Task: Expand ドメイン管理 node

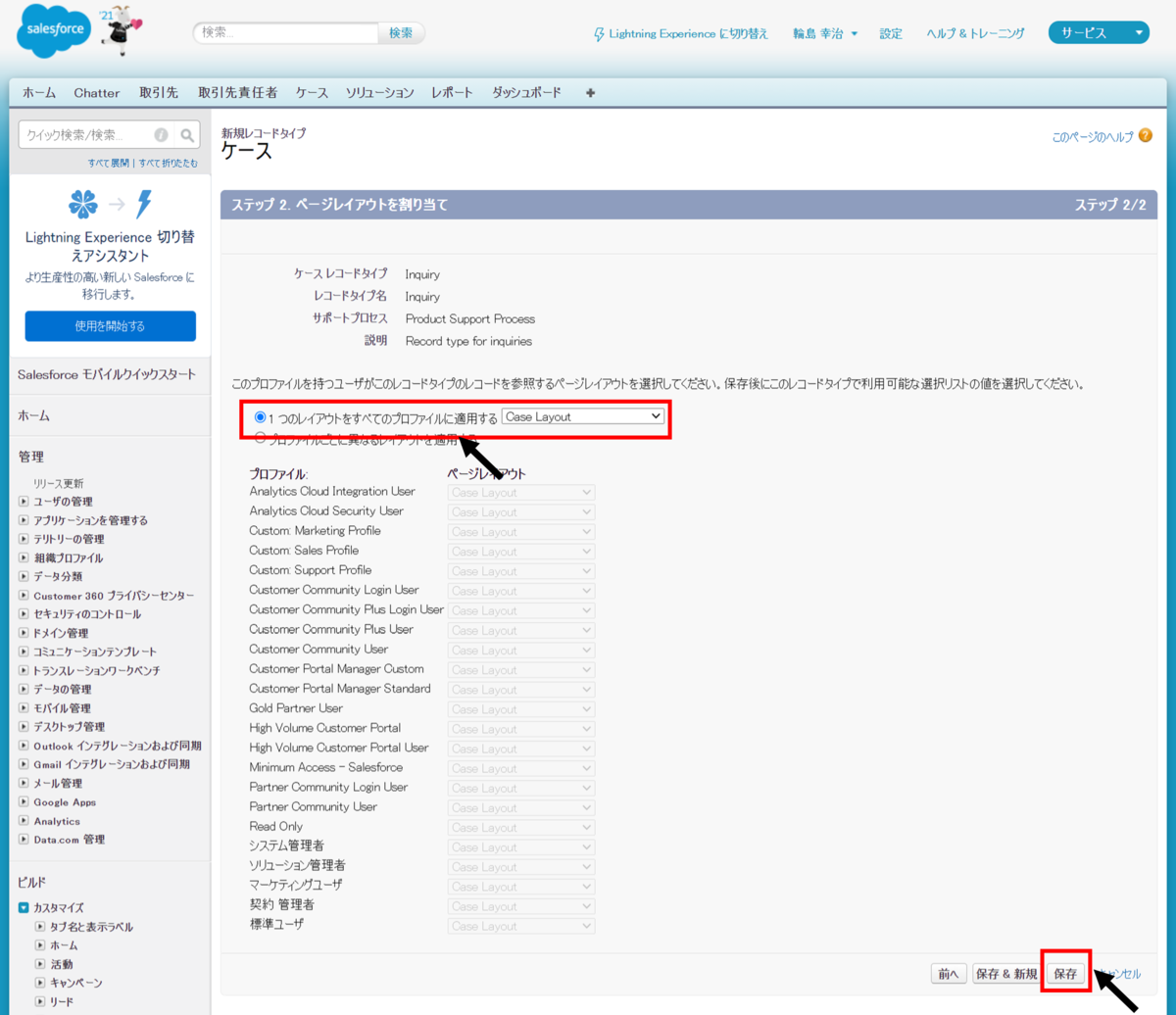Action: coord(24,633)
